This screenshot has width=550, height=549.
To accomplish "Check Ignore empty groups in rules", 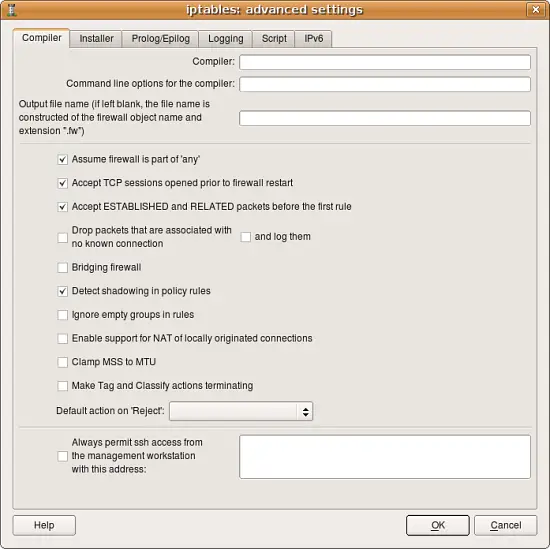I will (62, 315).
